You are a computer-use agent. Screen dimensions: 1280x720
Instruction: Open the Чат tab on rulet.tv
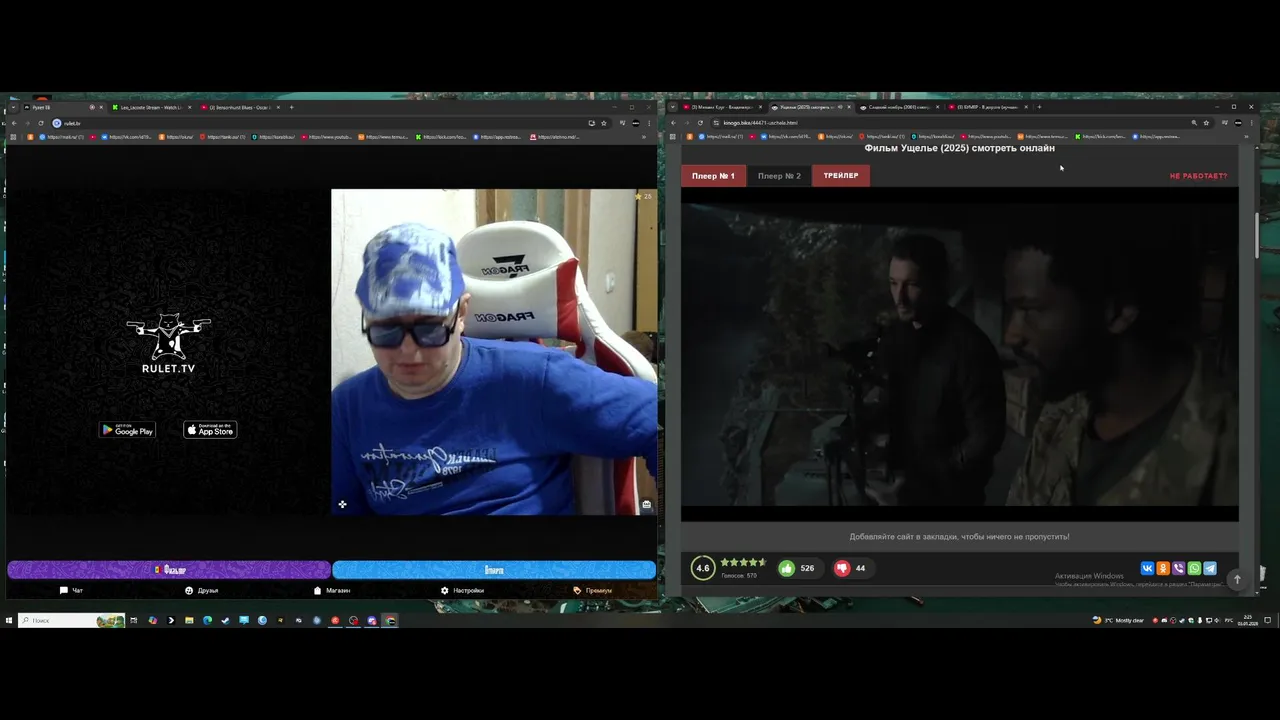click(71, 590)
